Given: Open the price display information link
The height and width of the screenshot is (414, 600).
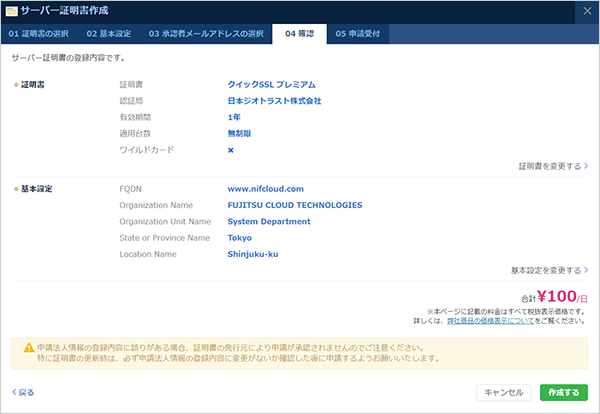Looking at the screenshot, I should [x=490, y=321].
